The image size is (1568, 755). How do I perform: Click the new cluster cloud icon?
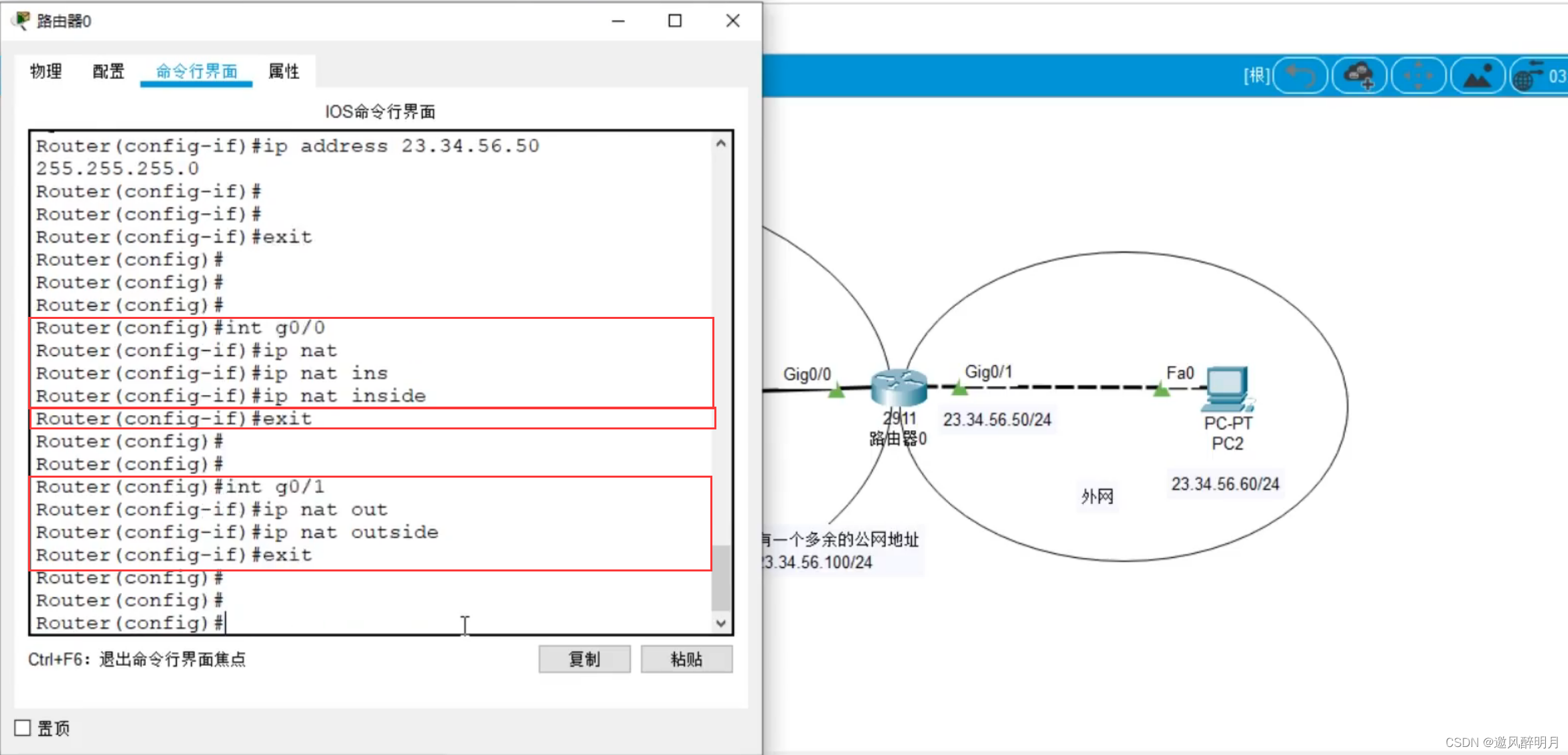point(1359,76)
